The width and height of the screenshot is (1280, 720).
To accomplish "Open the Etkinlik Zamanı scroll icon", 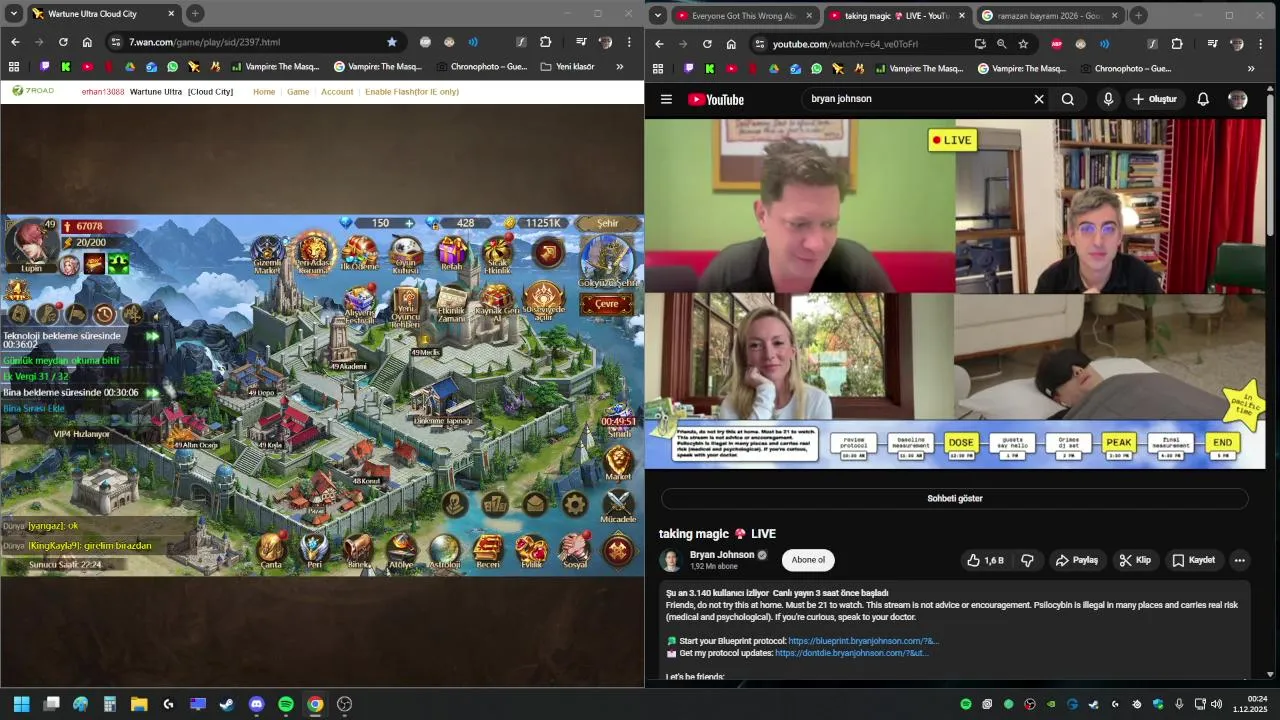I will click(452, 304).
